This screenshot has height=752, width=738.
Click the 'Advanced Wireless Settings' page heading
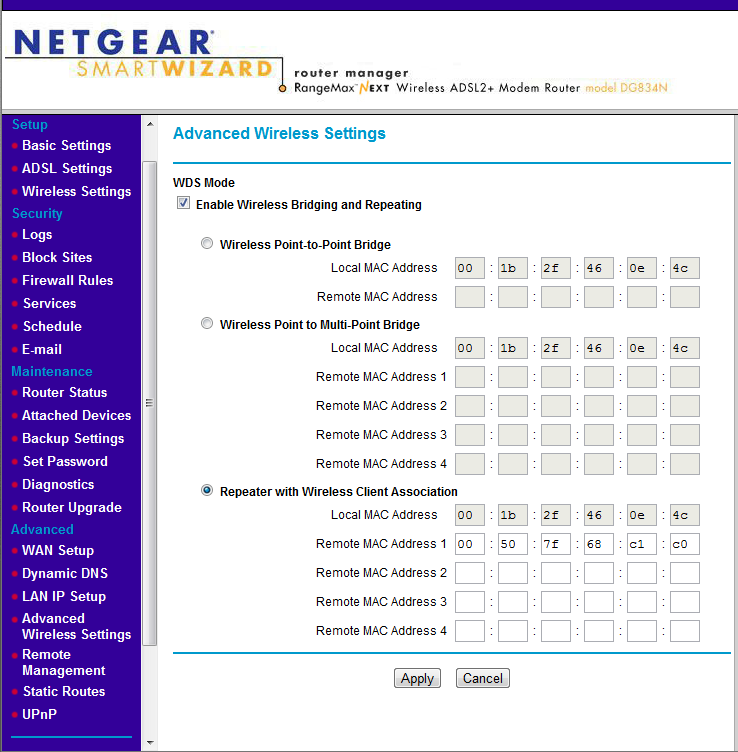coord(279,133)
